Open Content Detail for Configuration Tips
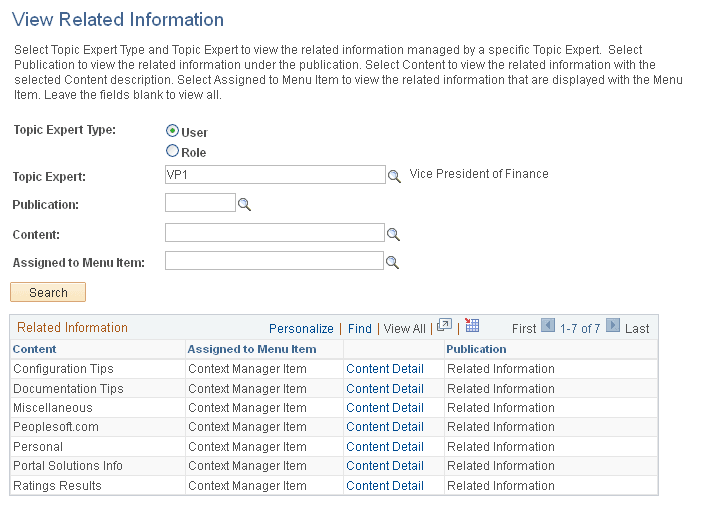The image size is (701, 514). (385, 369)
